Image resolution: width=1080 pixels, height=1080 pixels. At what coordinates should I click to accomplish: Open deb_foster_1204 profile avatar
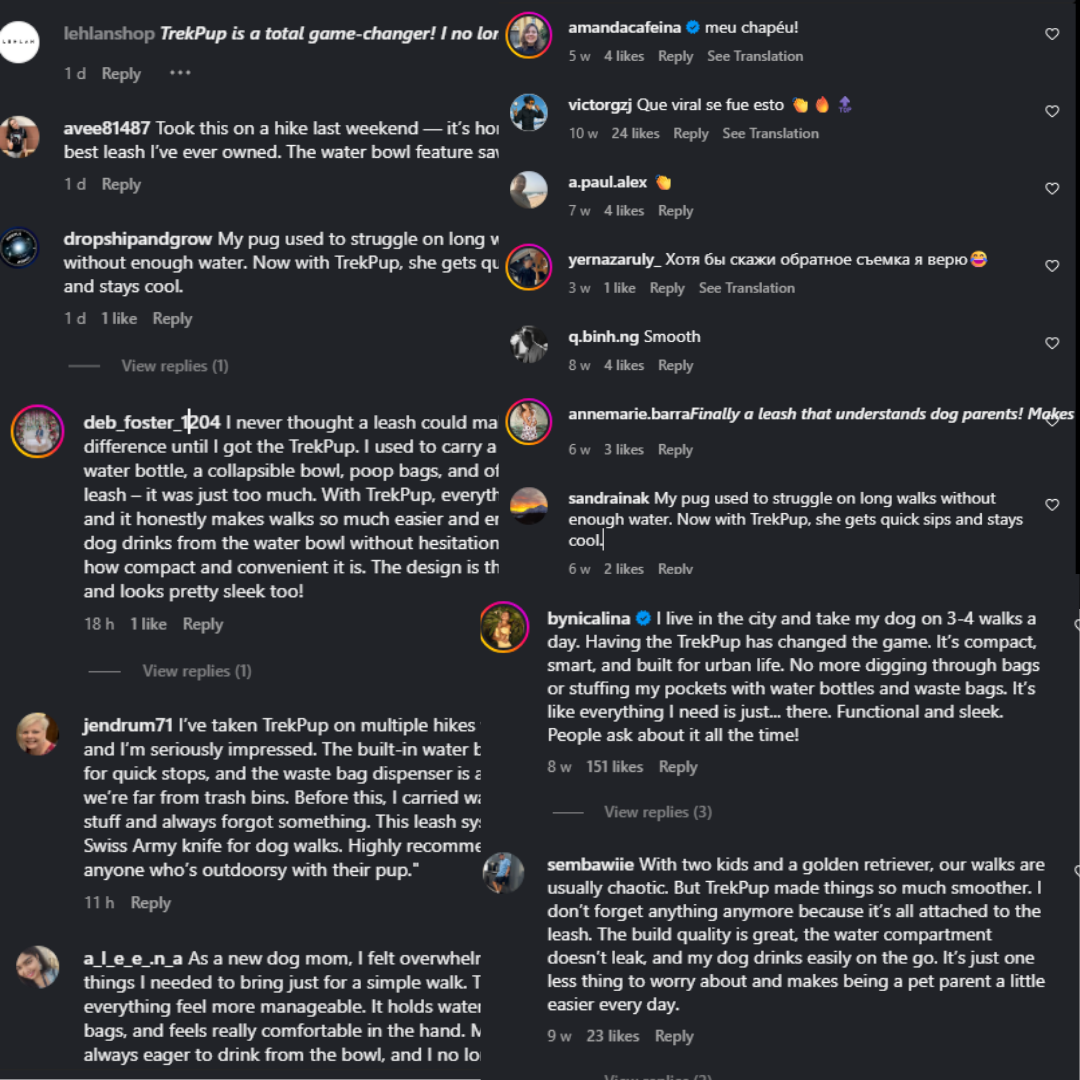pos(37,431)
